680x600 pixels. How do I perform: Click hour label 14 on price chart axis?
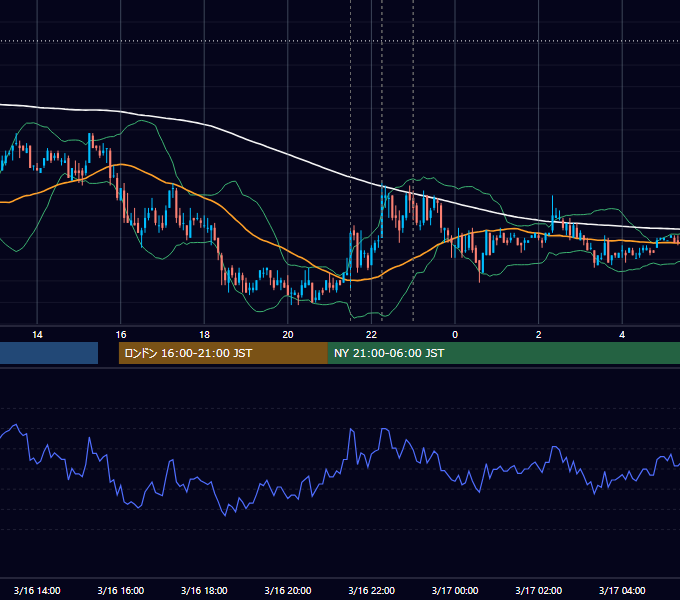(37, 335)
